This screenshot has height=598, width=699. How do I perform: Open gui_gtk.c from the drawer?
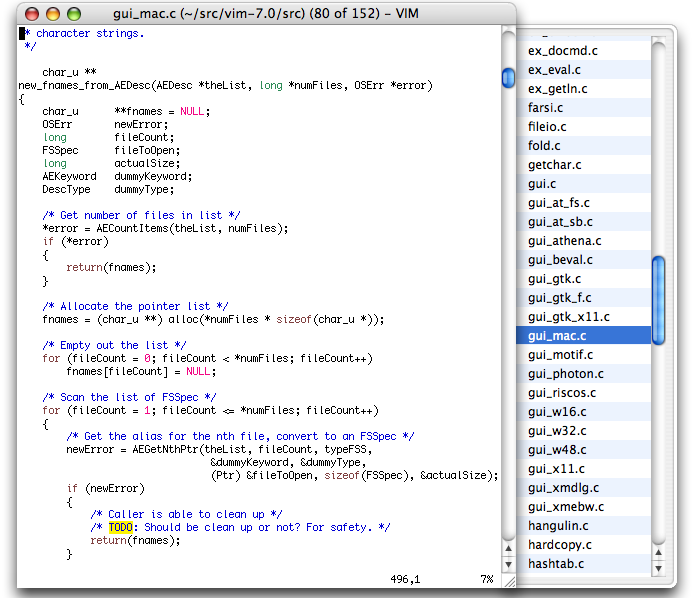tap(583, 279)
